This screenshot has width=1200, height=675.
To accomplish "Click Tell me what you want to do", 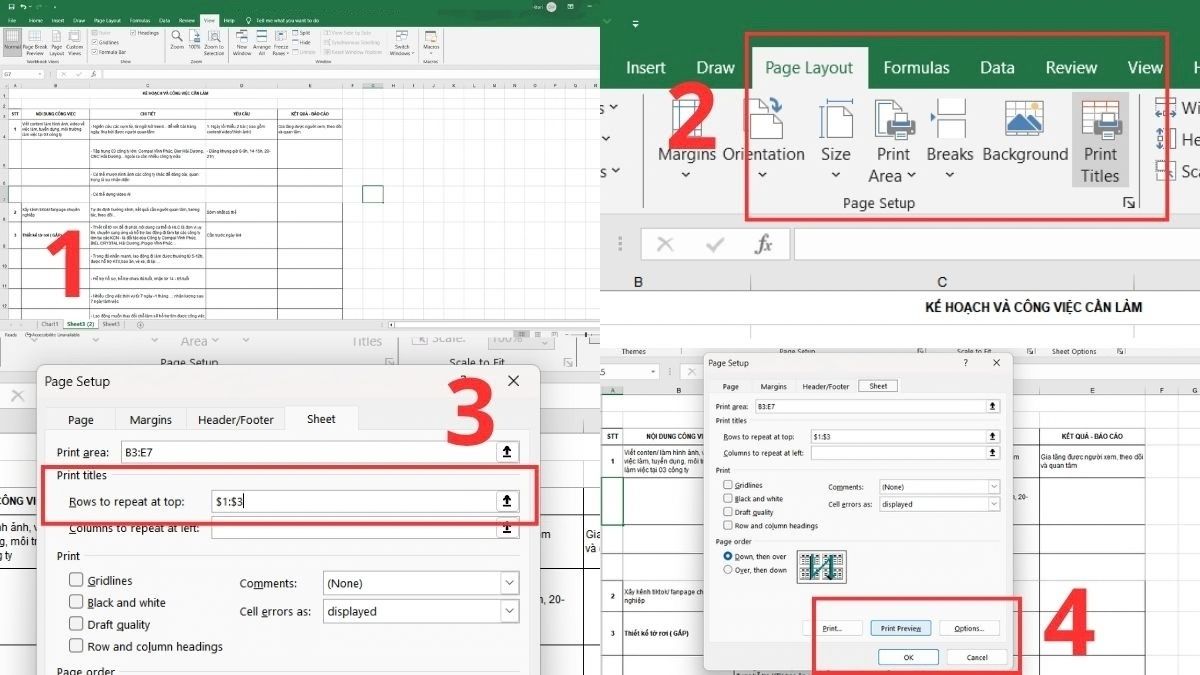I will point(287,21).
